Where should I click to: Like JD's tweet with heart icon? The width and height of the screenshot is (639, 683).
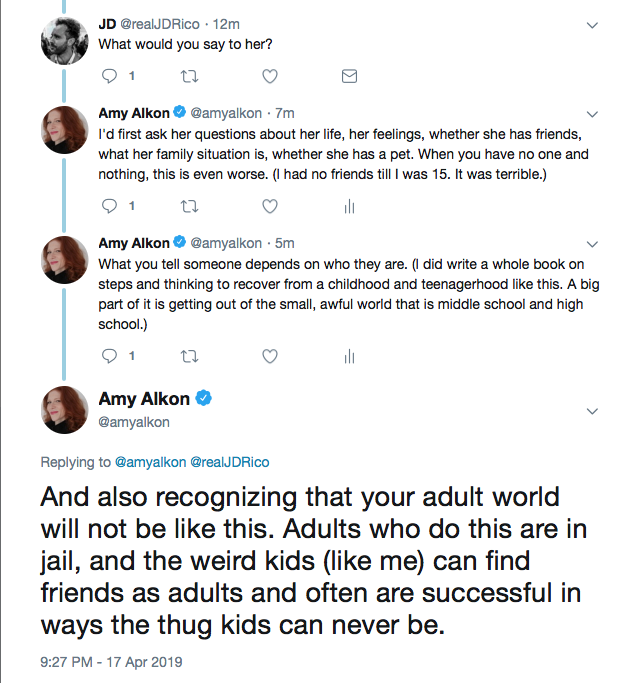[269, 76]
